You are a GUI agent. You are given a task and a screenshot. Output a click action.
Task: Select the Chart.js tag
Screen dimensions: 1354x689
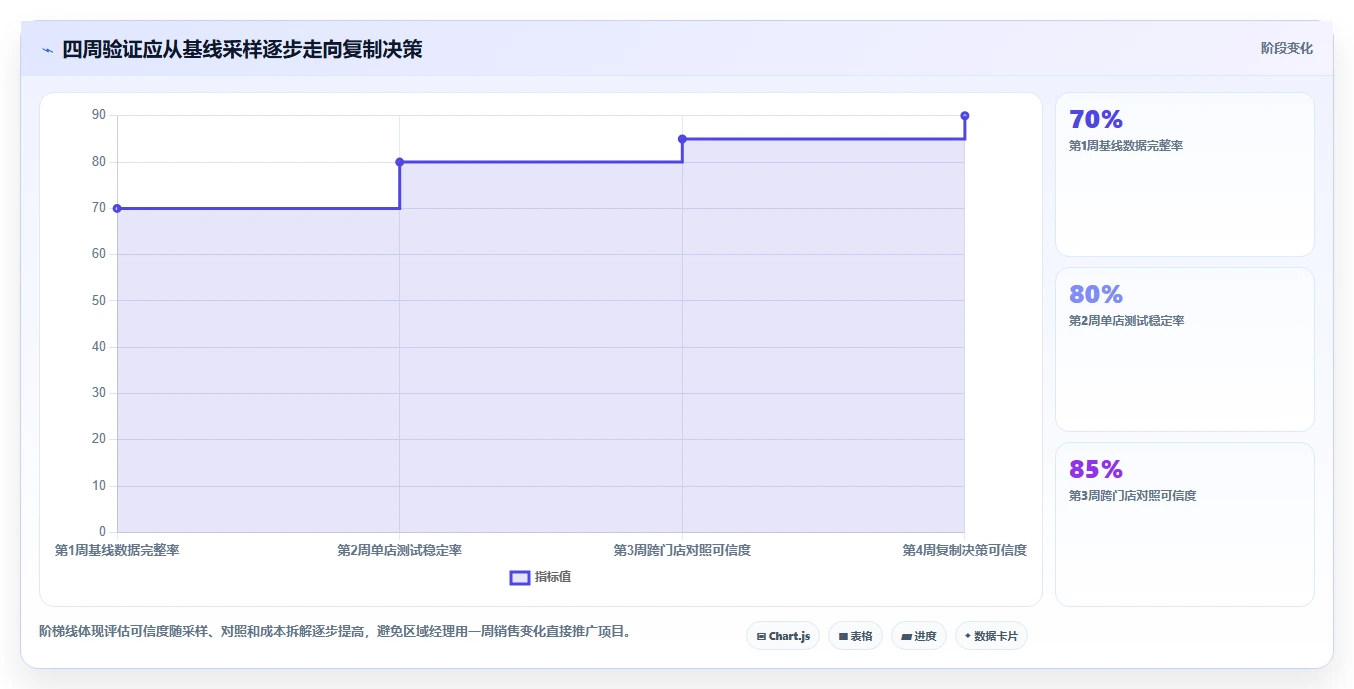click(x=783, y=636)
